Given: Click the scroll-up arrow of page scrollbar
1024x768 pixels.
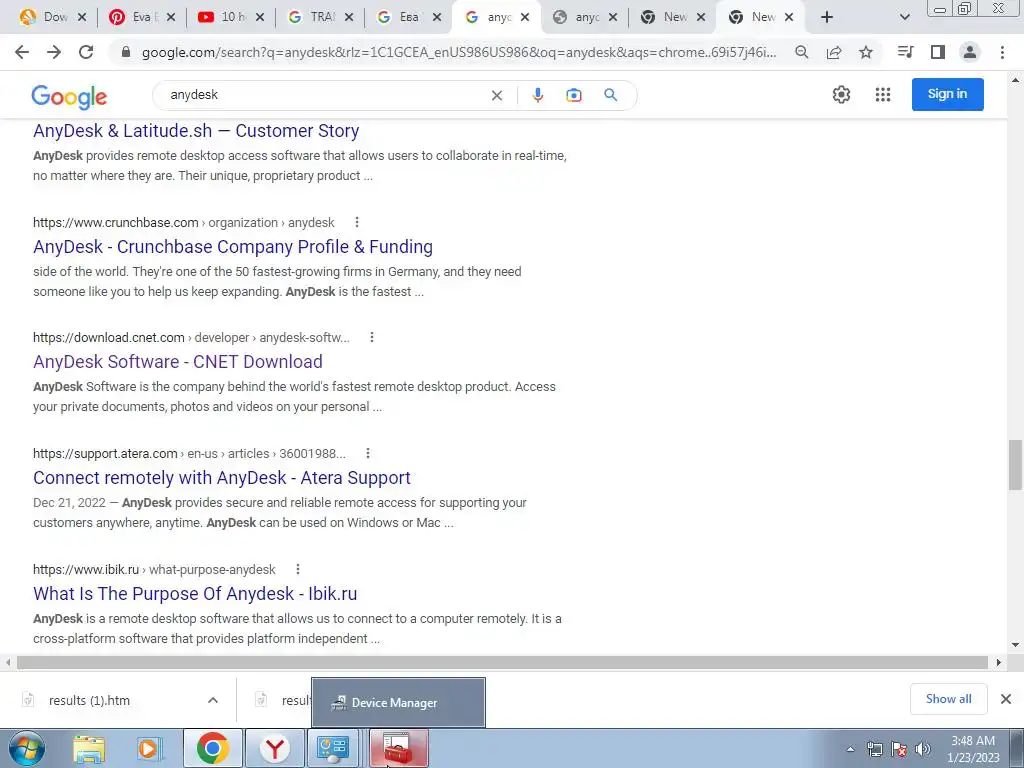Looking at the screenshot, I should click(1015, 80).
